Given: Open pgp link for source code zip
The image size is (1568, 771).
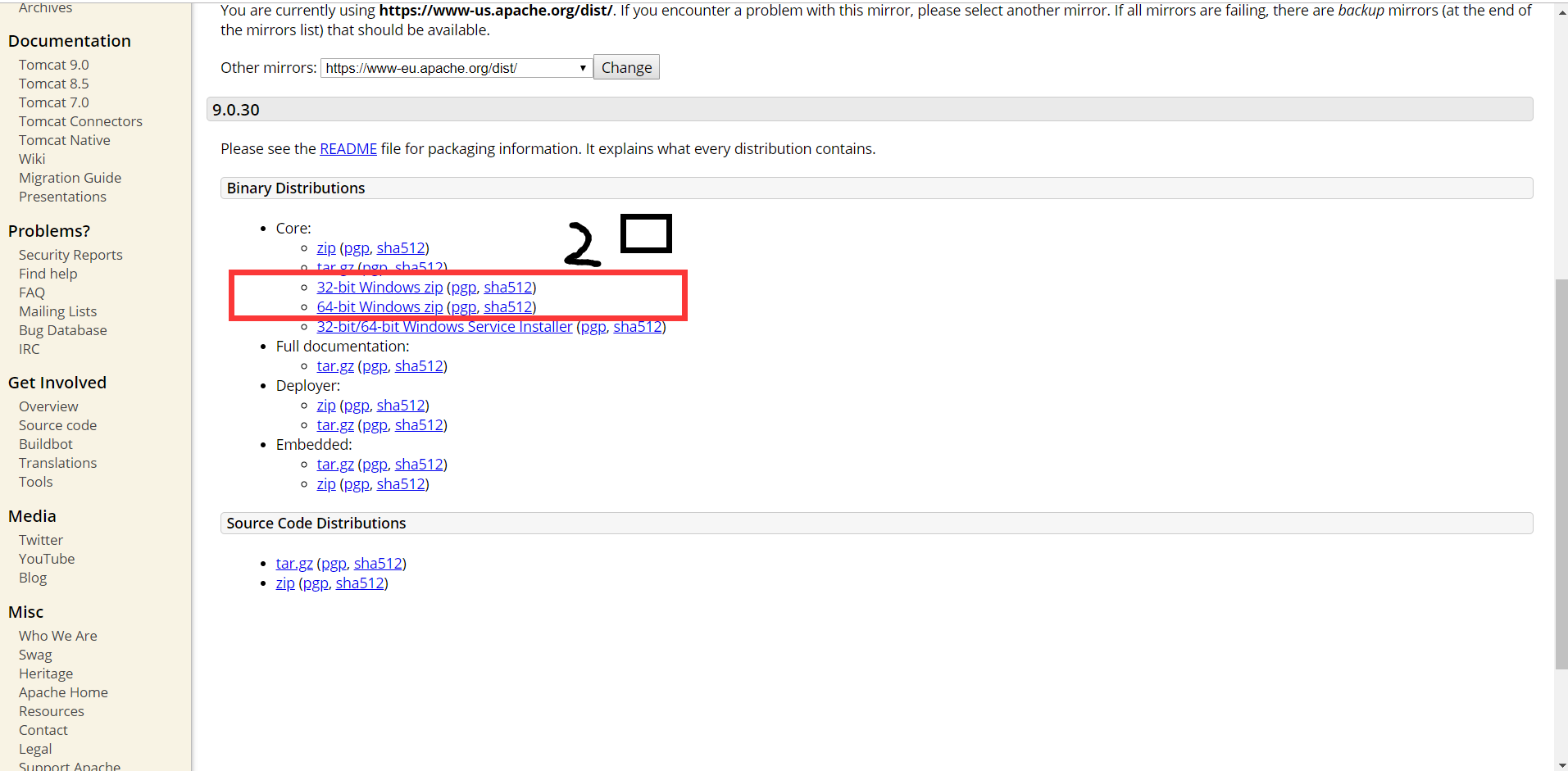Looking at the screenshot, I should point(316,583).
